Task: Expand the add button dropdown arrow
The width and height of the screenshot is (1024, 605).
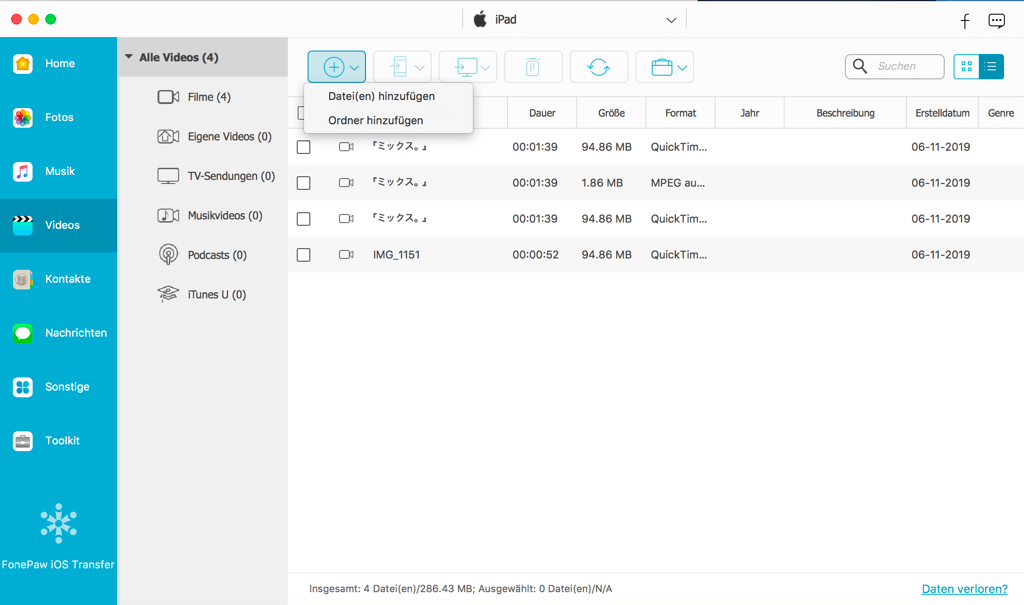Action: [354, 67]
